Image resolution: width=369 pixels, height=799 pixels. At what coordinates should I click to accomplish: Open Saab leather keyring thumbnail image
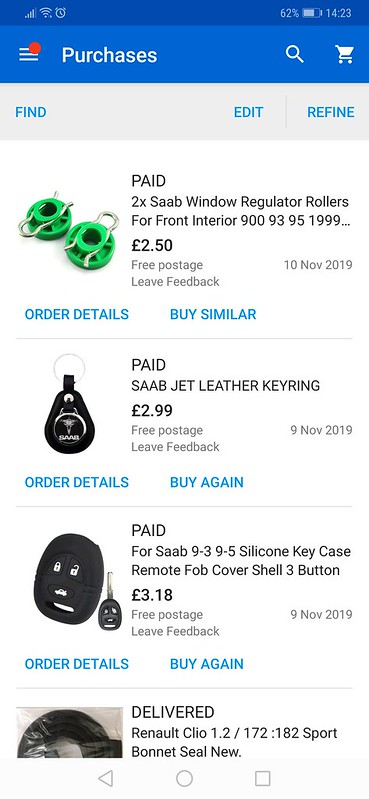[69, 404]
